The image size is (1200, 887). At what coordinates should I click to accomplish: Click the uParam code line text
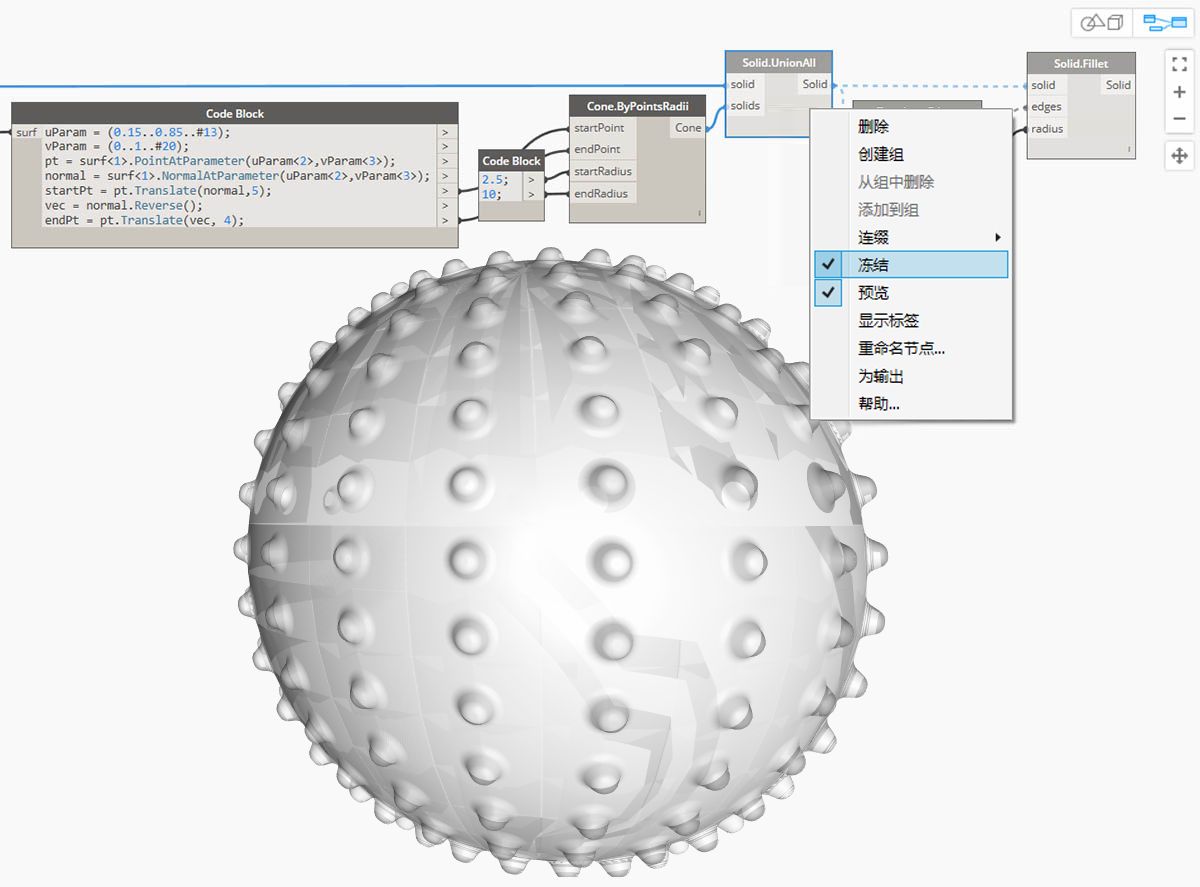point(137,132)
